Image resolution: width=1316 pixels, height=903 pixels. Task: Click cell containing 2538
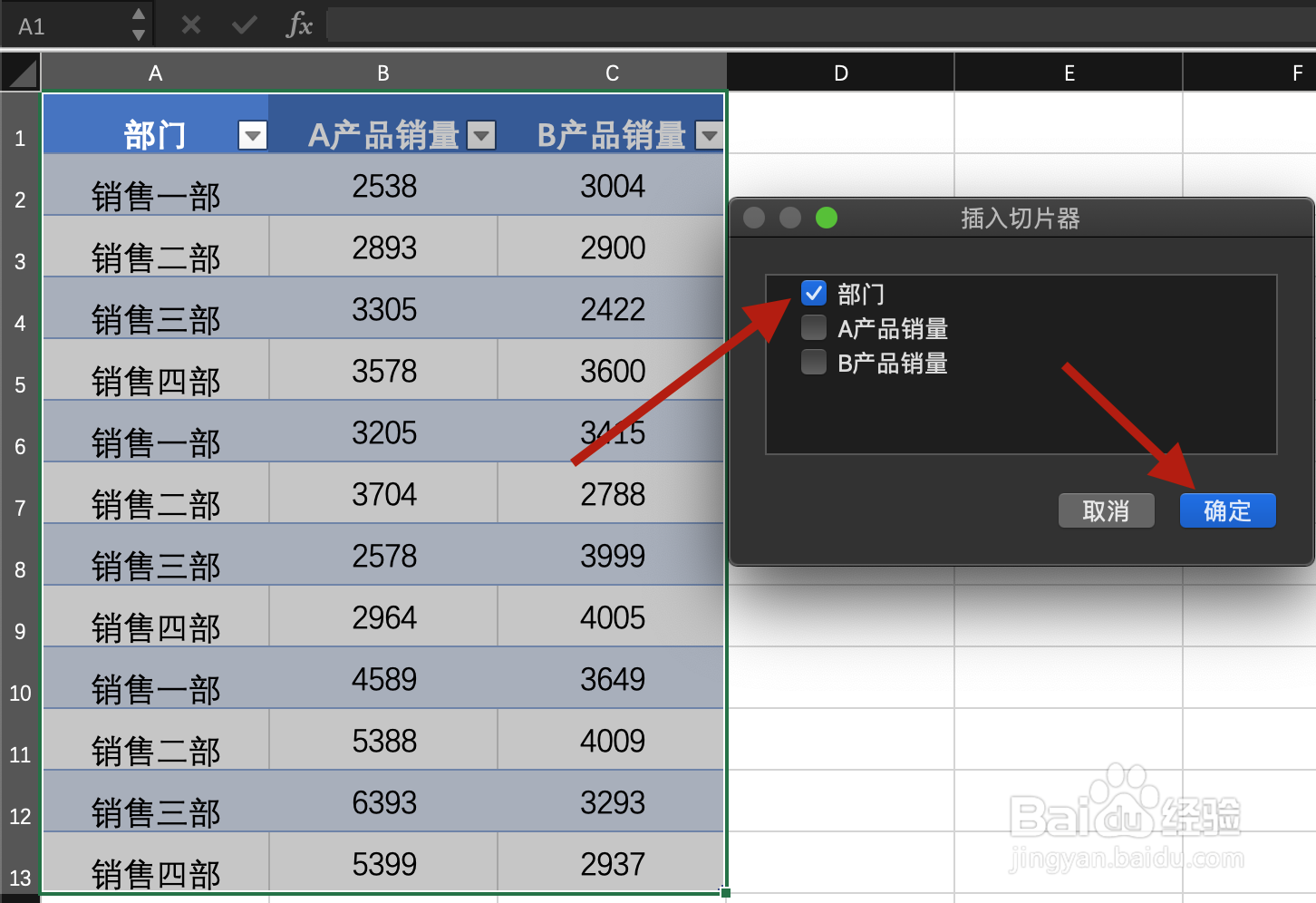pos(384,185)
